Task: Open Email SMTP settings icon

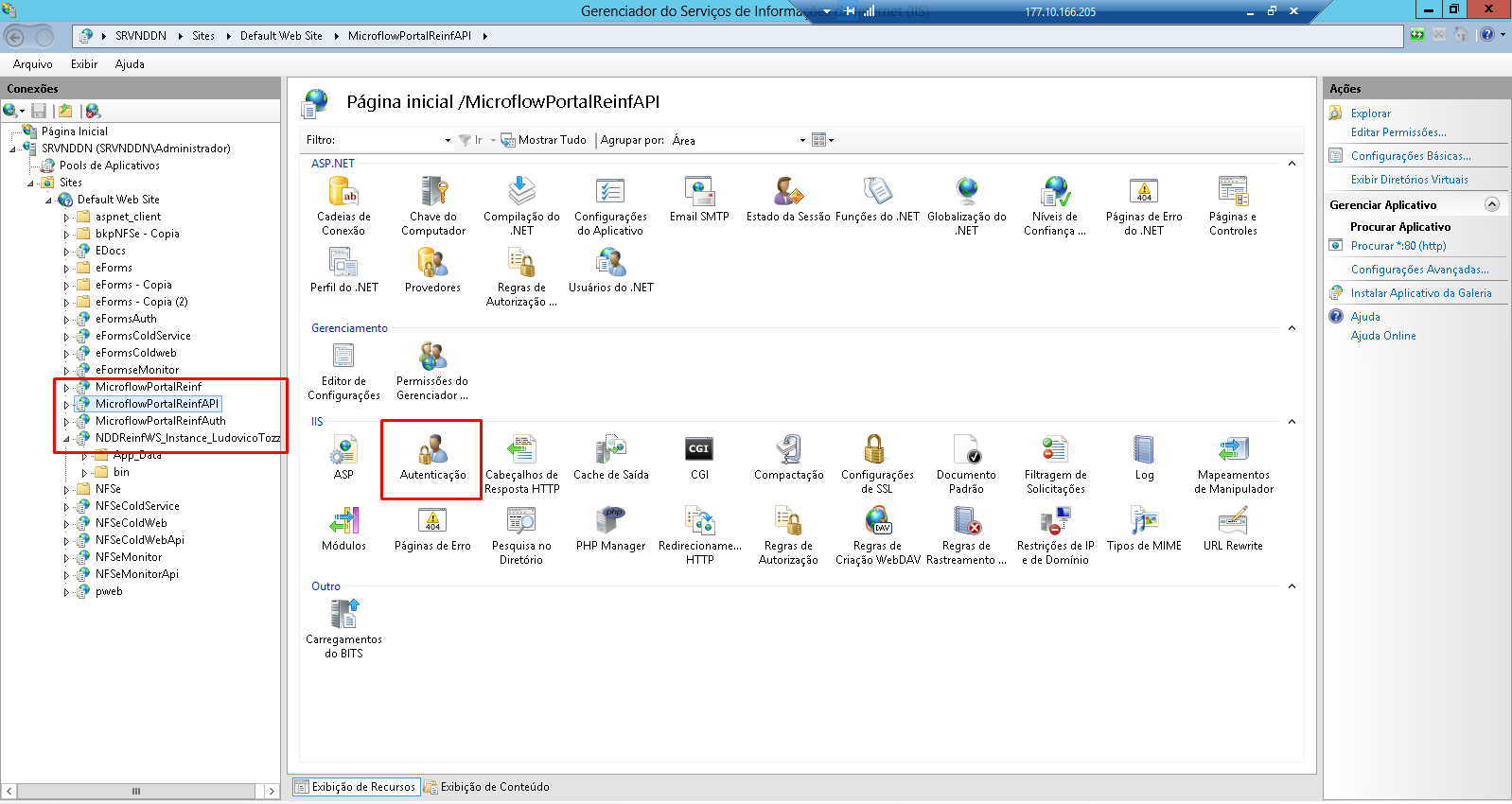Action: click(699, 200)
